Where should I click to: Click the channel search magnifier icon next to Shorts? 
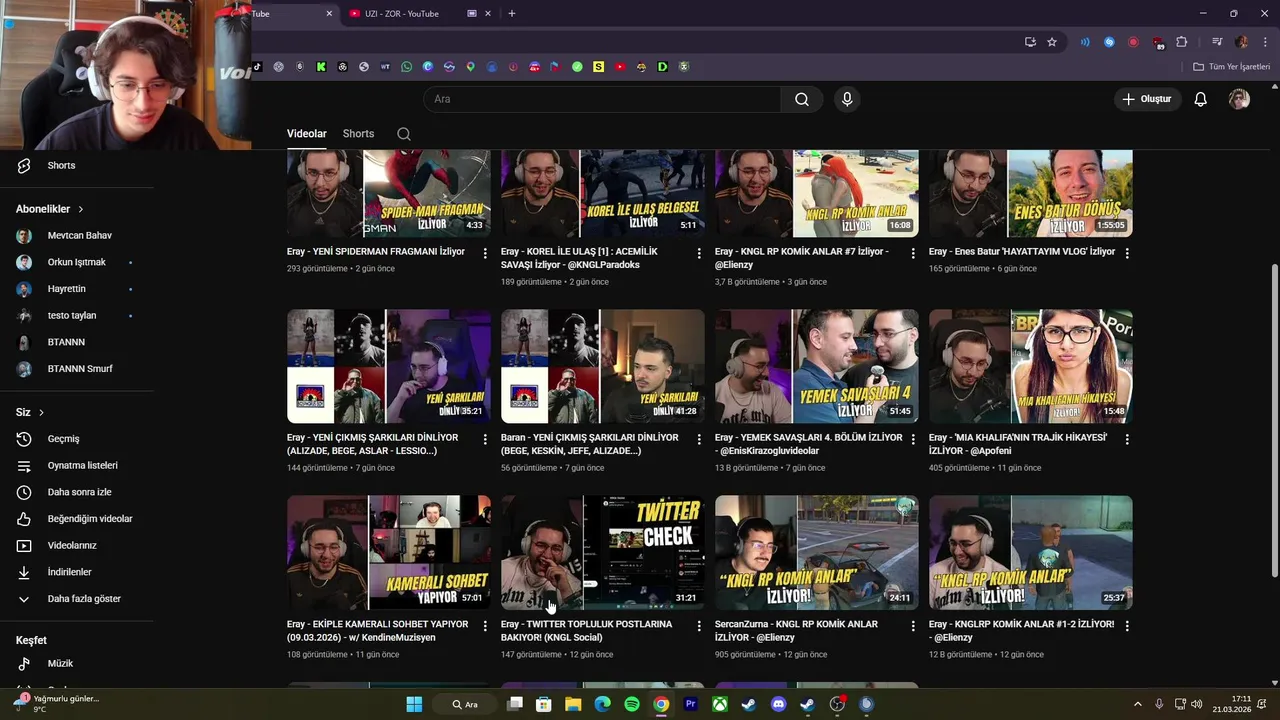[x=403, y=134]
